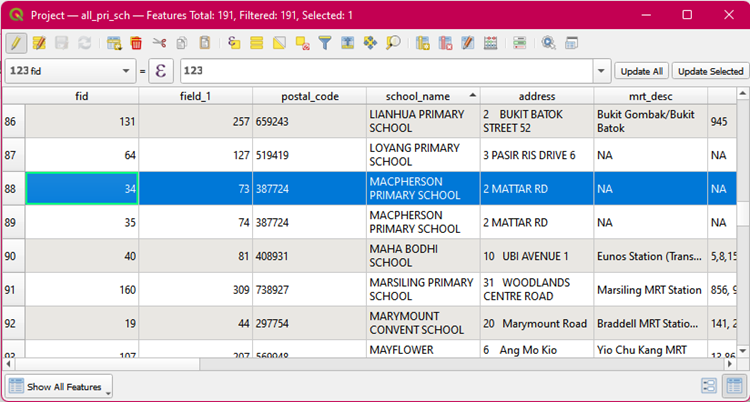
Task: Click the Invert selection icon
Action: 279,43
